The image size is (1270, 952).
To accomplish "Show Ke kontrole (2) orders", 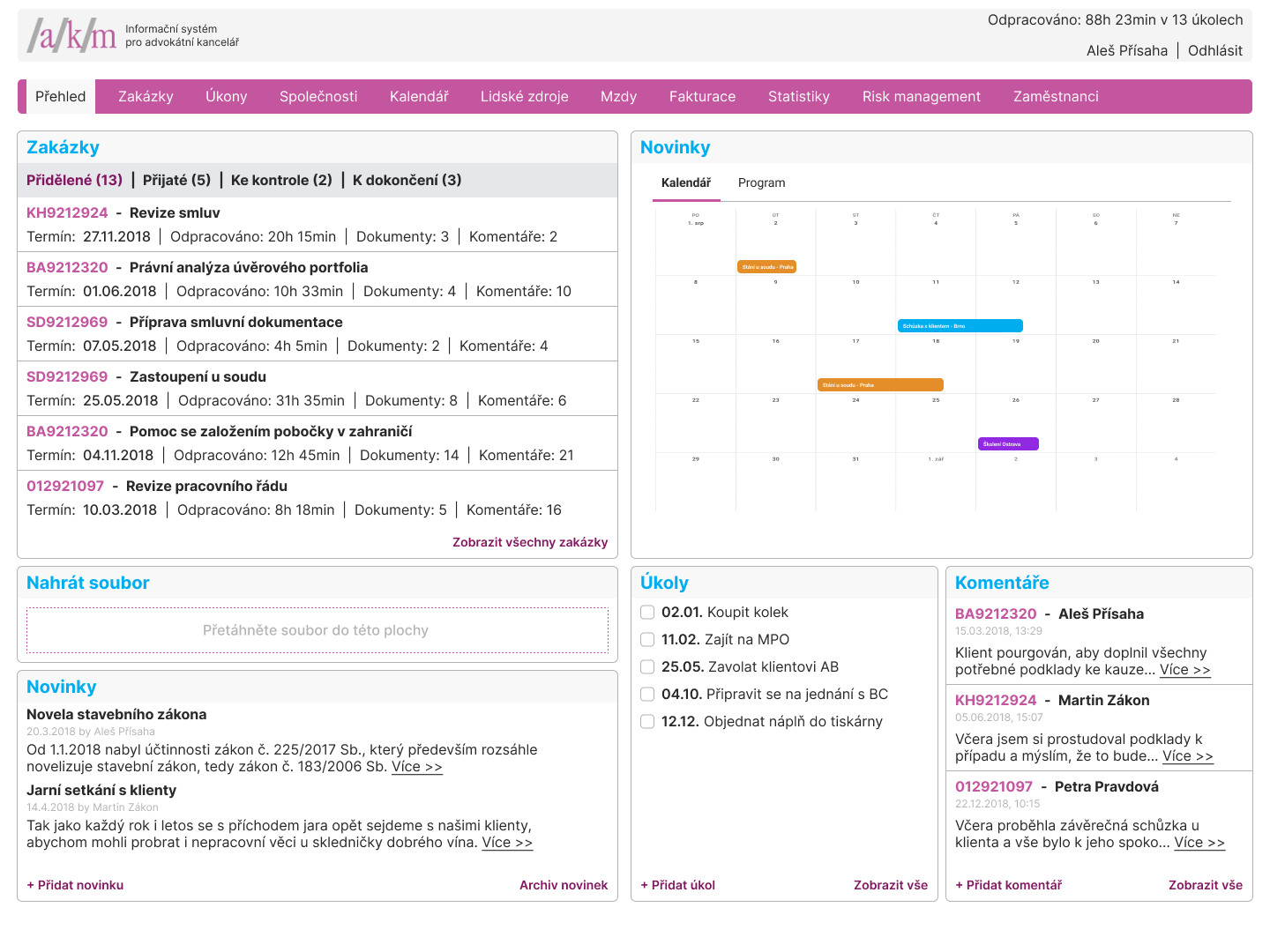I will click(x=281, y=180).
